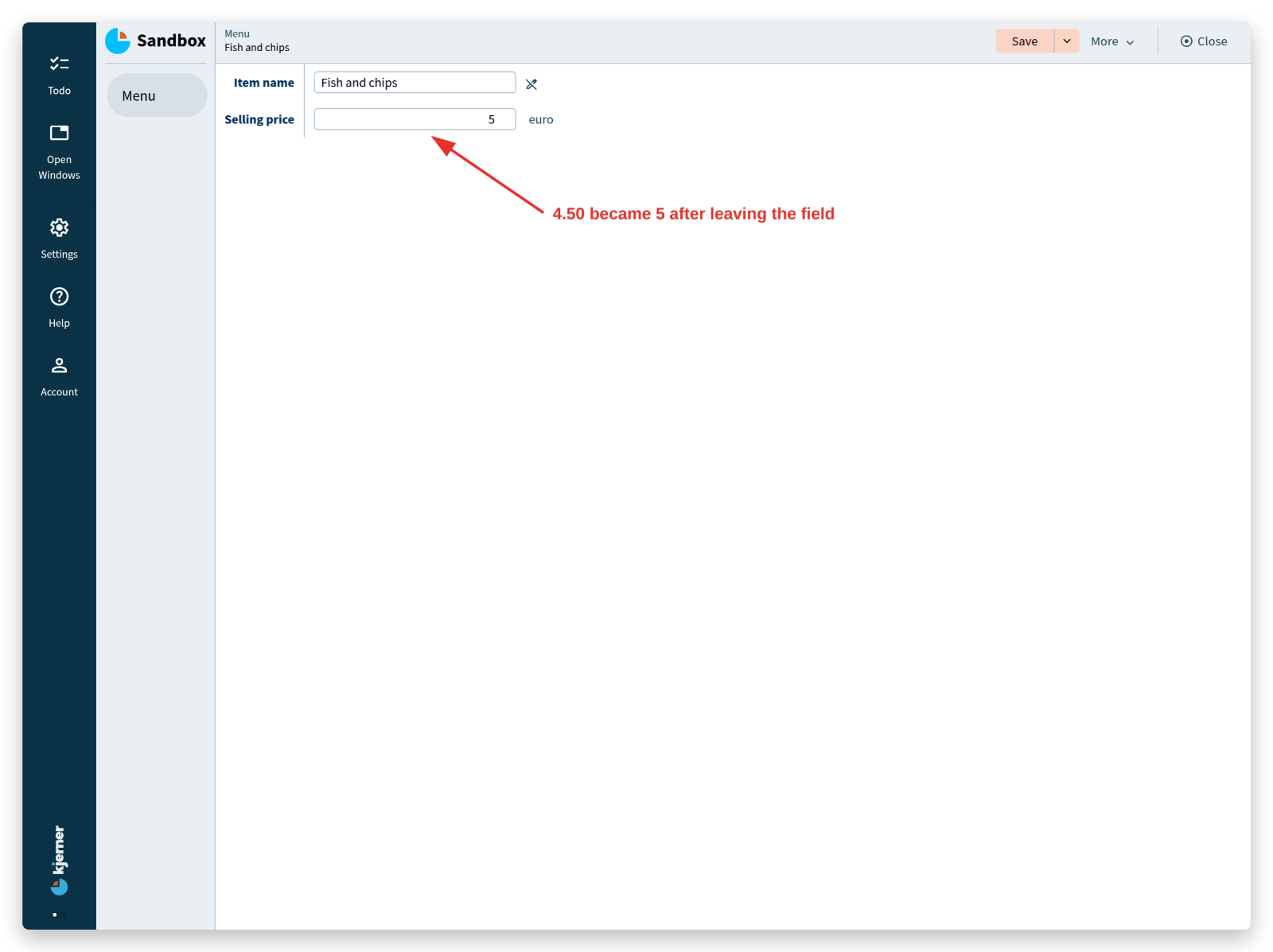This screenshot has width=1273, height=952.
Task: Click the euro currency text
Action: 541,119
